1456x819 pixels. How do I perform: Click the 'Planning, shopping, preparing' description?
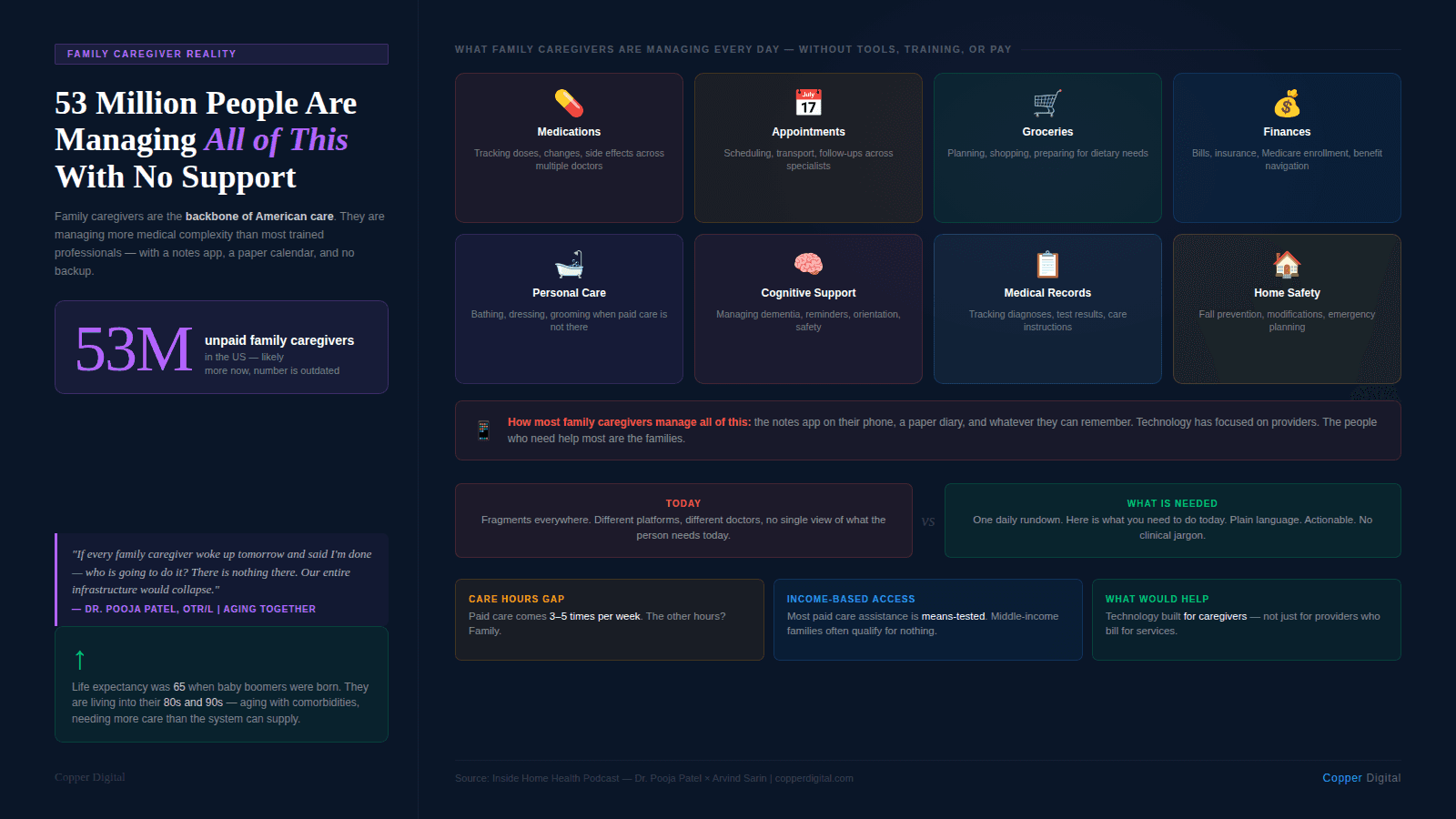pos(1047,153)
